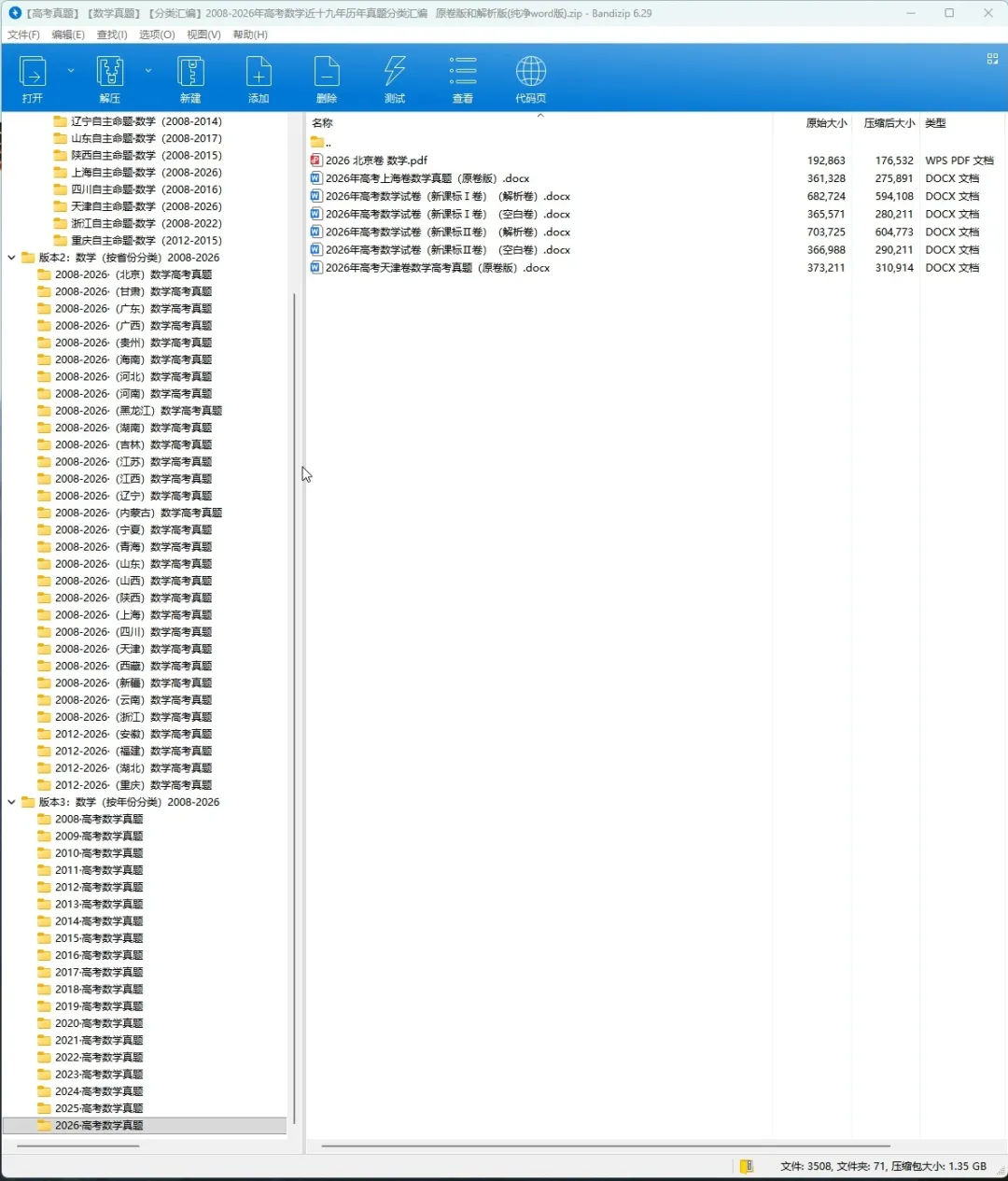Screen dimensions: 1008x1181
Task: Click the 新建 (New archive) toolbar icon
Action: [x=190, y=72]
